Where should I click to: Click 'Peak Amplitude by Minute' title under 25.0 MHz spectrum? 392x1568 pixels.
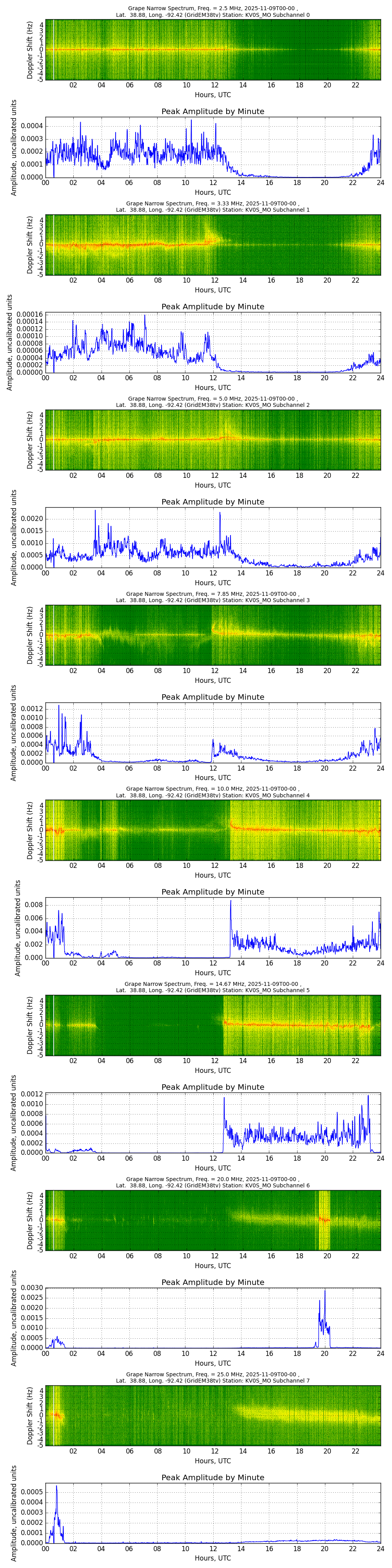pyautogui.click(x=212, y=1479)
